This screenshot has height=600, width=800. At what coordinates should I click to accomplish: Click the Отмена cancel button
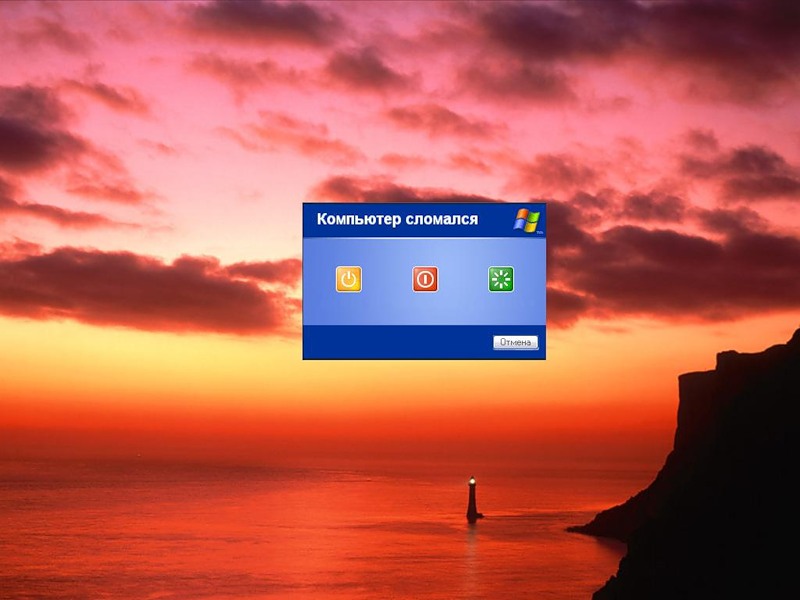[x=515, y=342]
